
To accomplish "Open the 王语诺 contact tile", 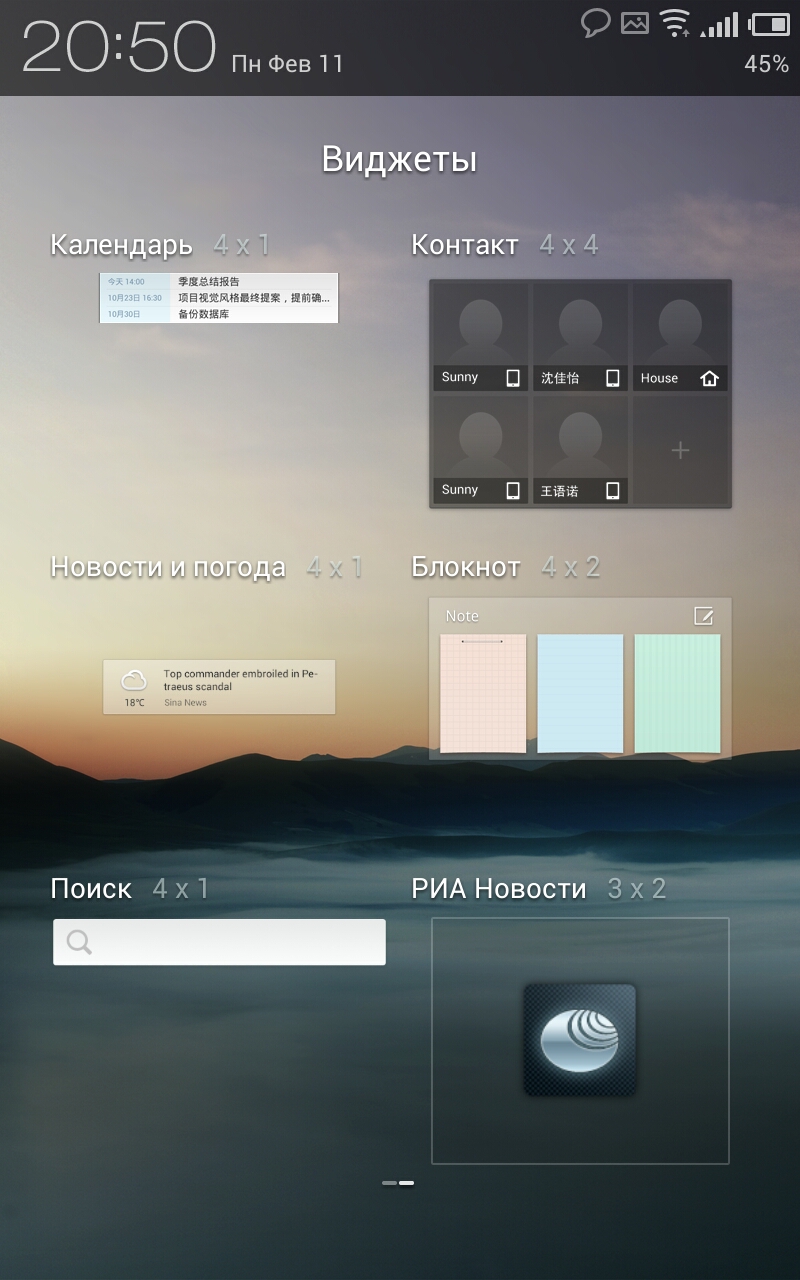I will [x=580, y=450].
